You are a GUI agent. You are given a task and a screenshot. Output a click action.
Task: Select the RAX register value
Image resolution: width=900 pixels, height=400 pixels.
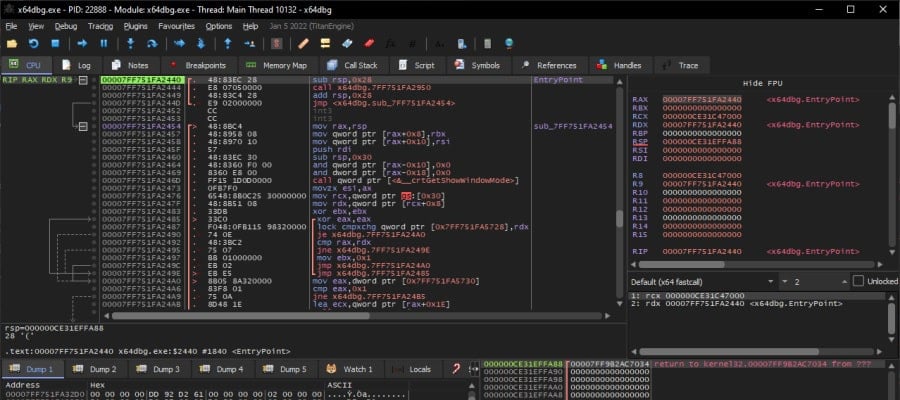point(701,99)
